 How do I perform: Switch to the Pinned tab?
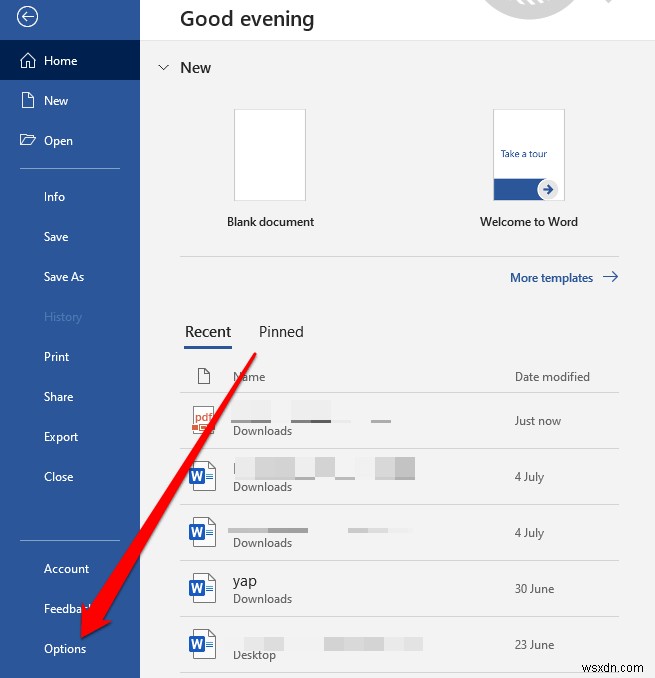281,332
